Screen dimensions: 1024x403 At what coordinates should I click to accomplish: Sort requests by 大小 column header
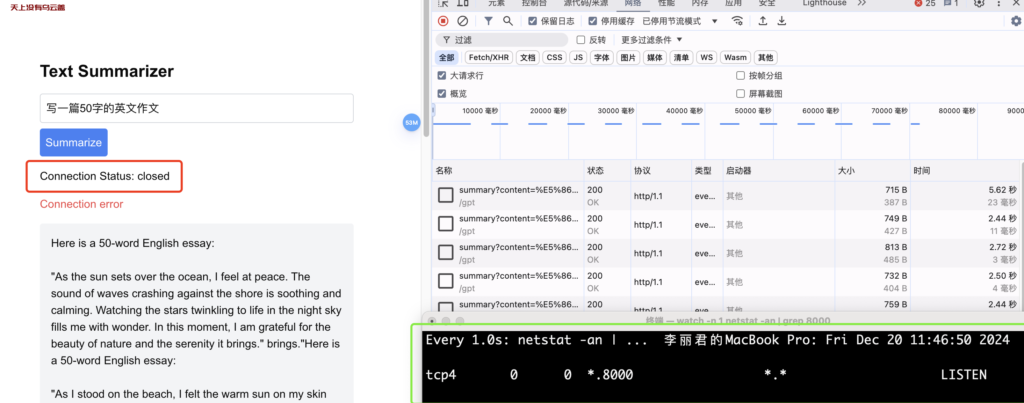(x=872, y=171)
